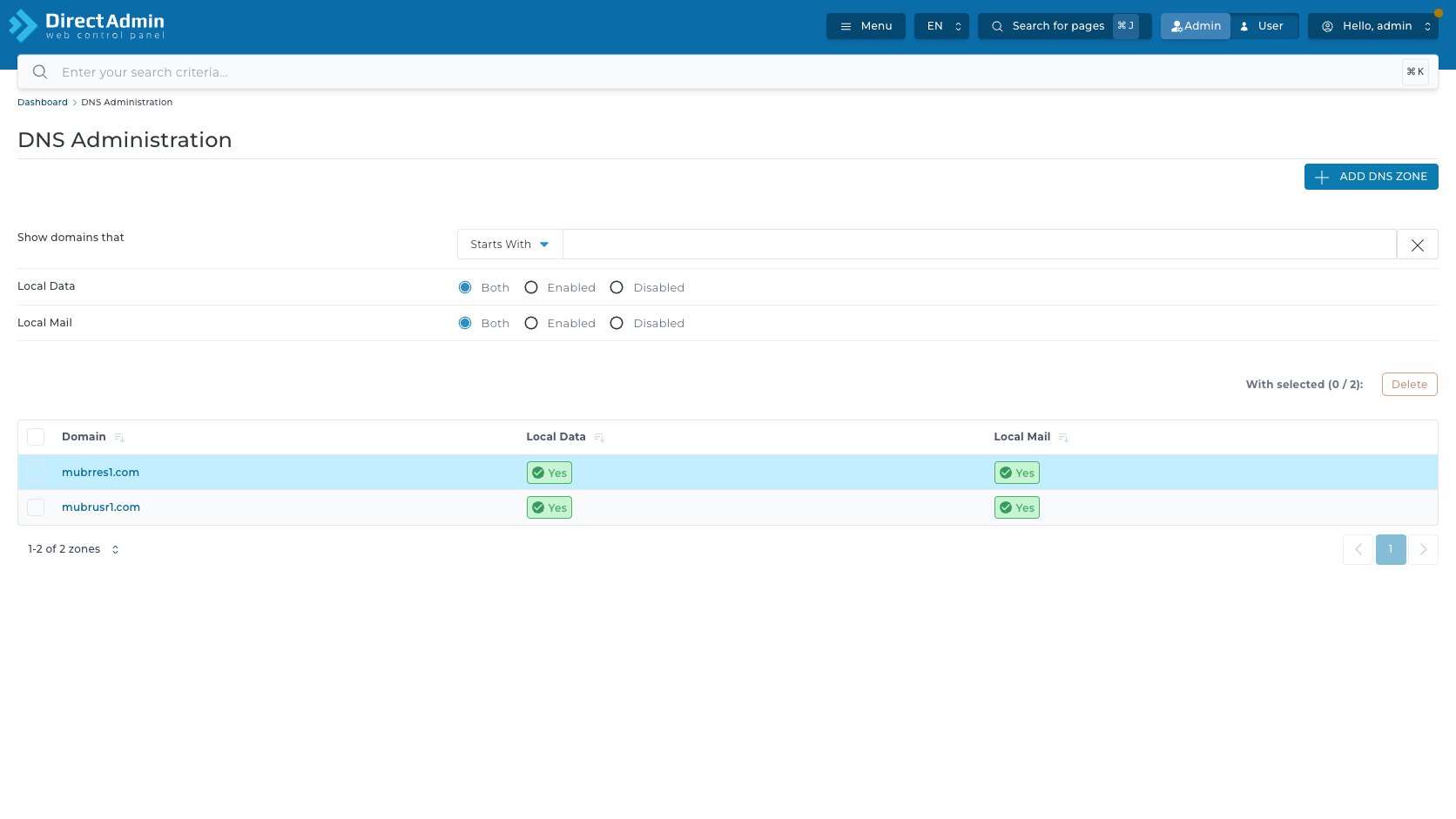Open Search for pages box
The width and height of the screenshot is (1456, 819).
[x=1064, y=26]
